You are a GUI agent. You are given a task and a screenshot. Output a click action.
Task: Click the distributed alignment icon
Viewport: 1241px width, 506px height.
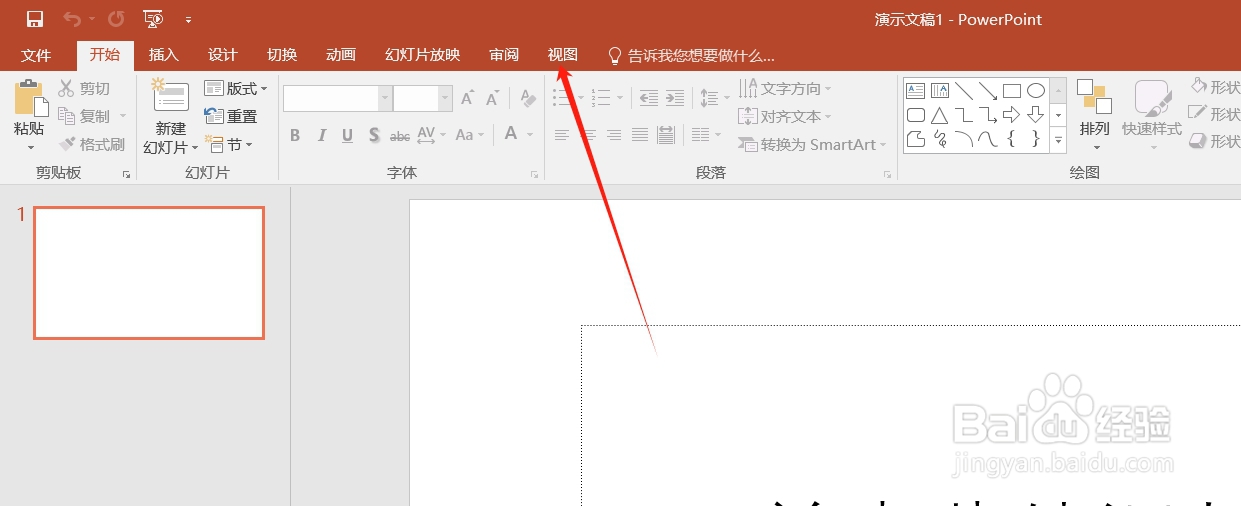666,135
